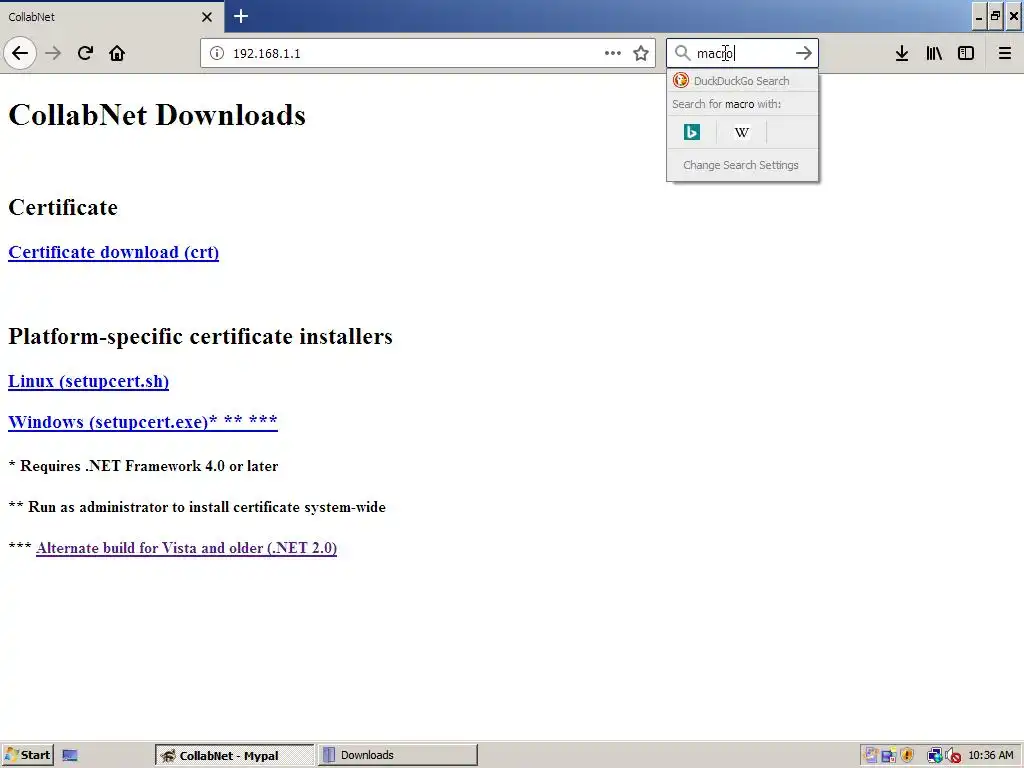Bookmark this page with the star

tap(641, 53)
